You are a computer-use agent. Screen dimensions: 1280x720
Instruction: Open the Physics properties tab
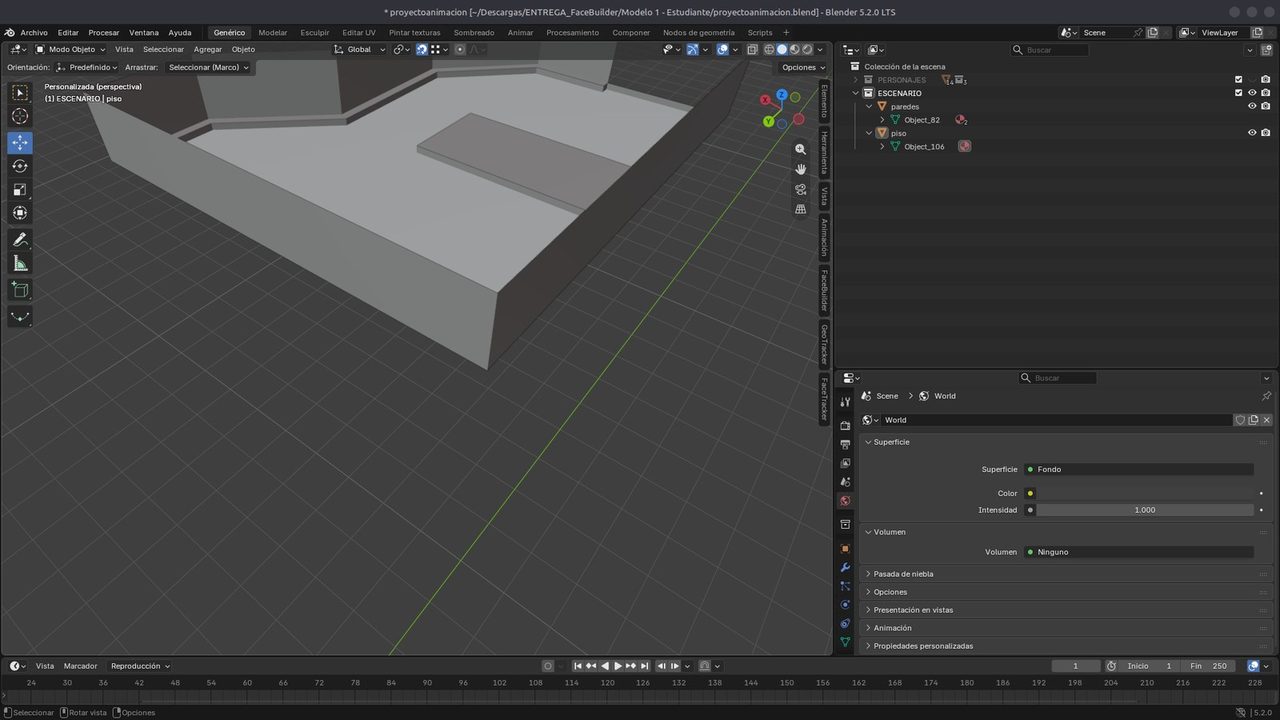coord(845,605)
